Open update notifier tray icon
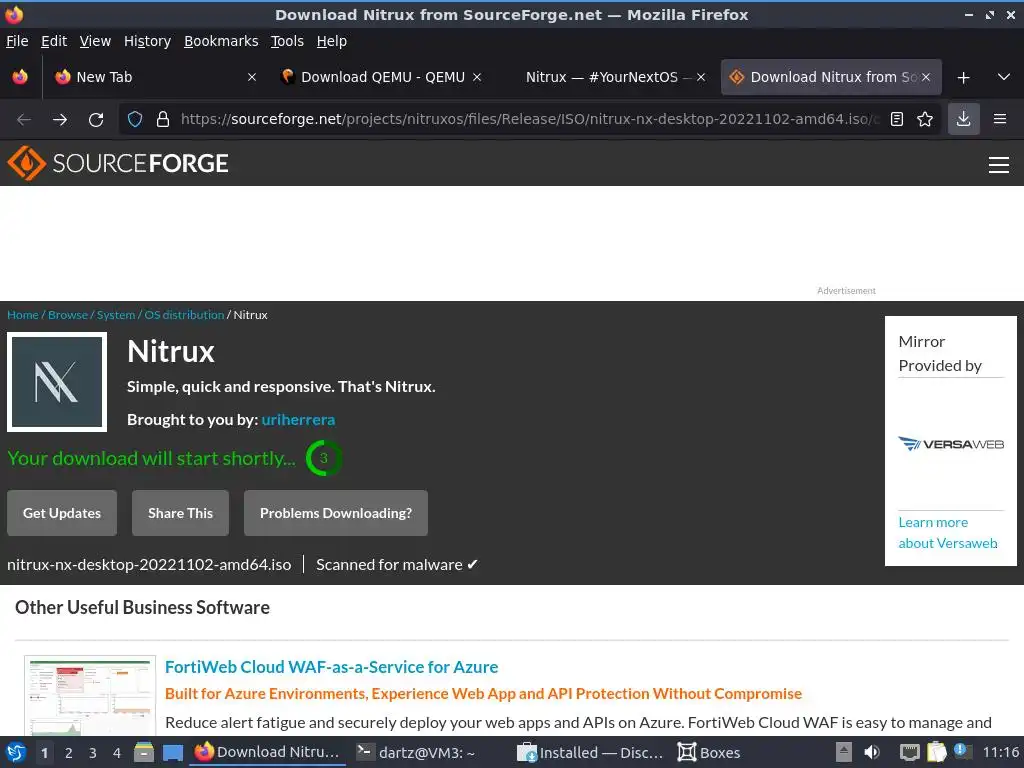 coord(963,751)
